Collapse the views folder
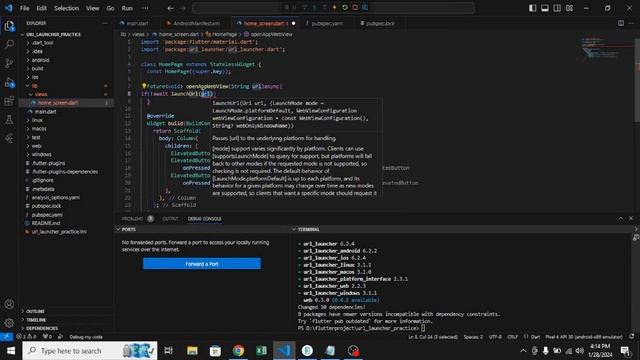Screen dimensions: 640x360 click(41, 94)
